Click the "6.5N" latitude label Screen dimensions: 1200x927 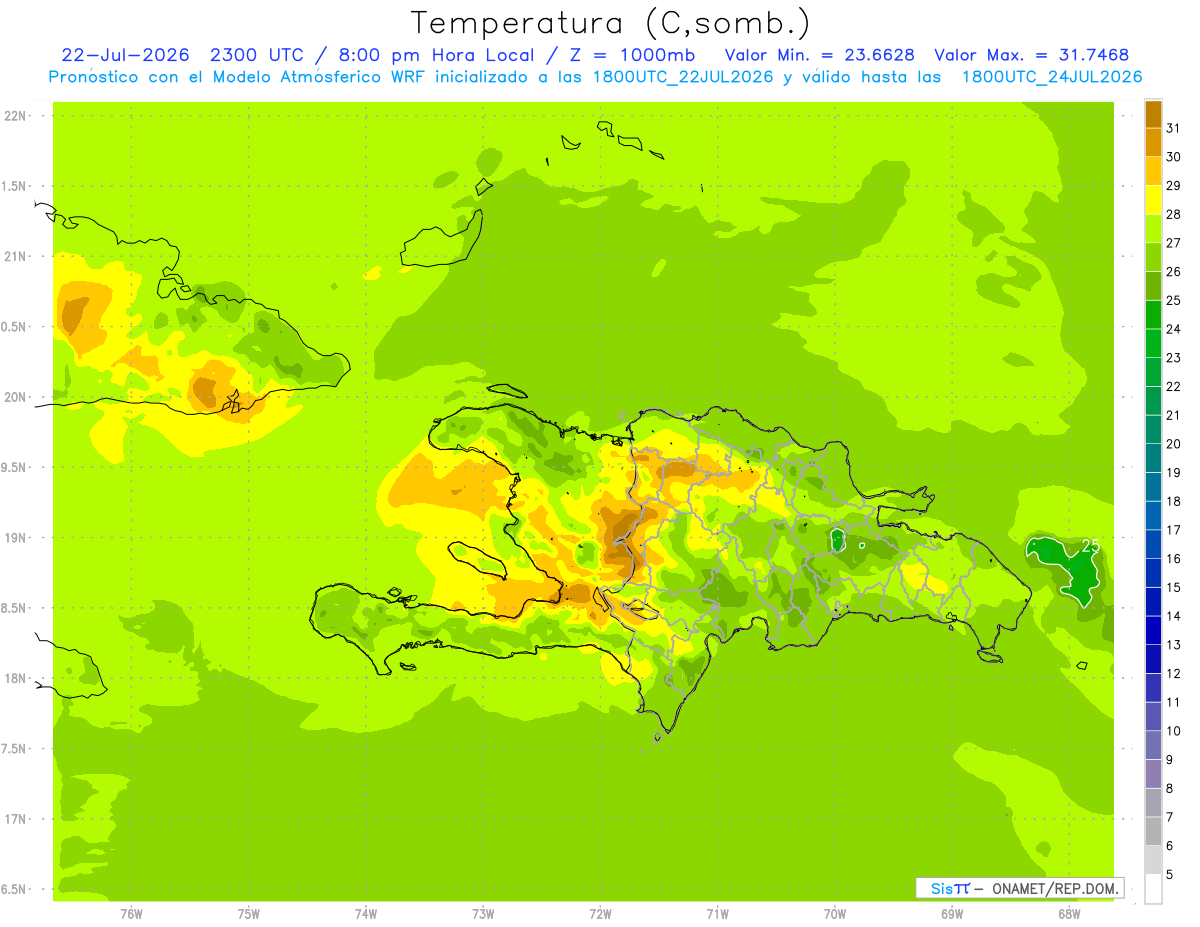[x=14, y=890]
